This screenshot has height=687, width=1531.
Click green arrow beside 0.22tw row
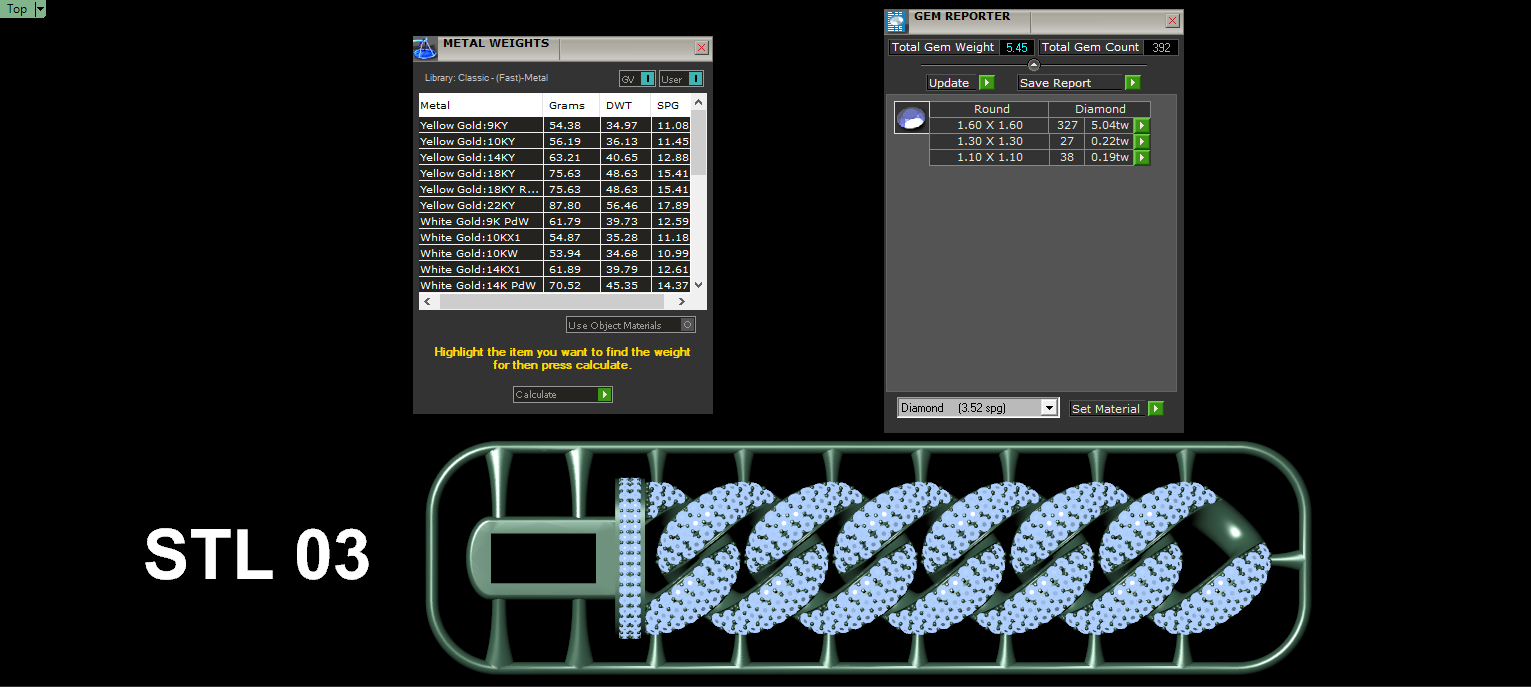1142,142
